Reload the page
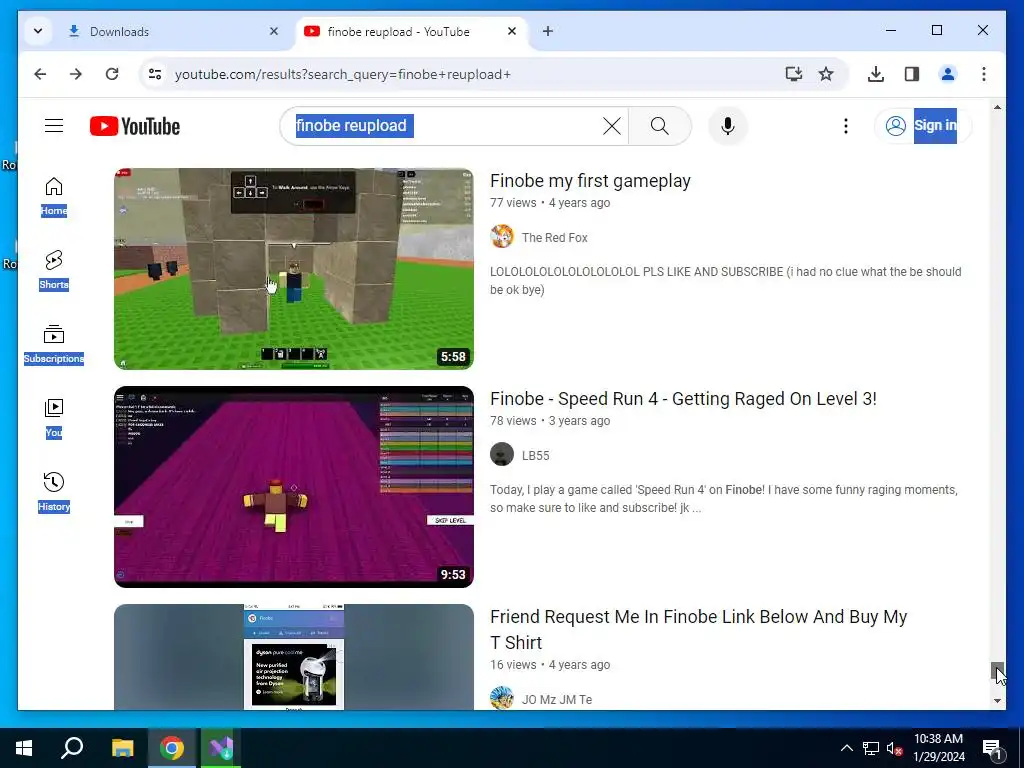1024x768 pixels. pyautogui.click(x=112, y=74)
